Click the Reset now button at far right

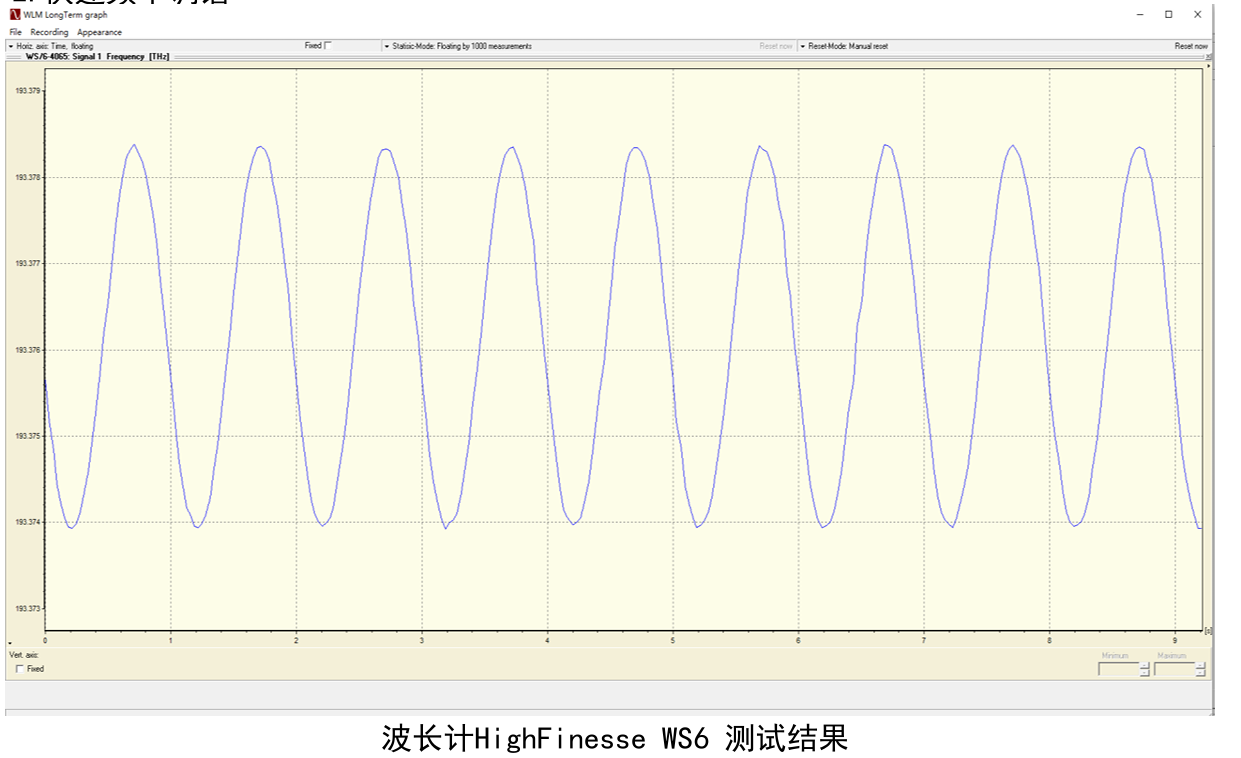pos(1190,46)
